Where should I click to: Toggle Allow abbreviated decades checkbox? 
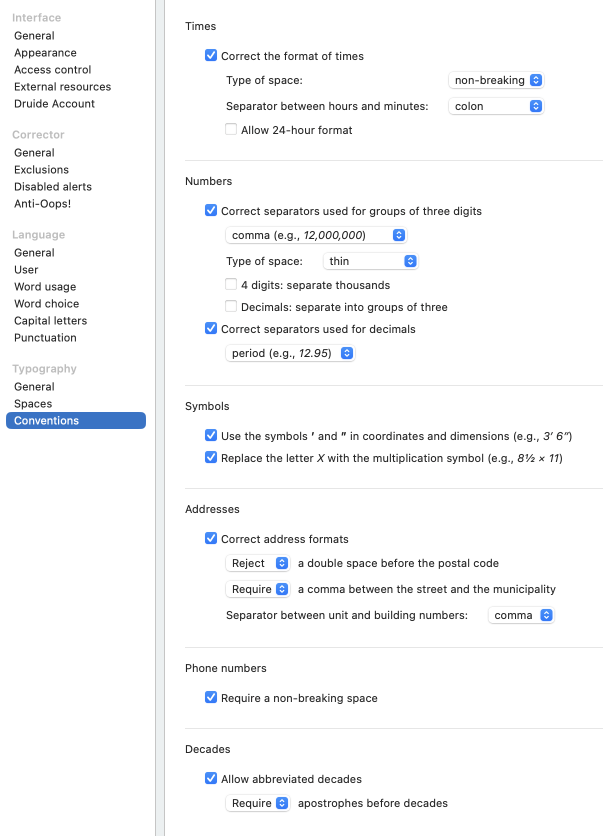tap(211, 779)
